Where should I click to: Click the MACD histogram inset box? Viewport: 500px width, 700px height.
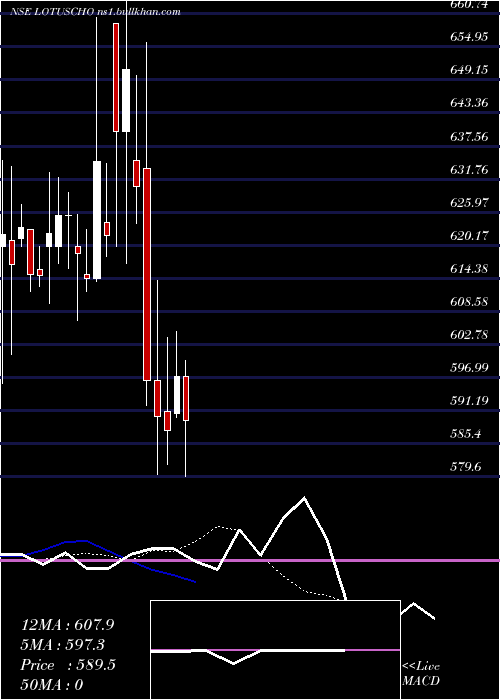(x=275, y=650)
